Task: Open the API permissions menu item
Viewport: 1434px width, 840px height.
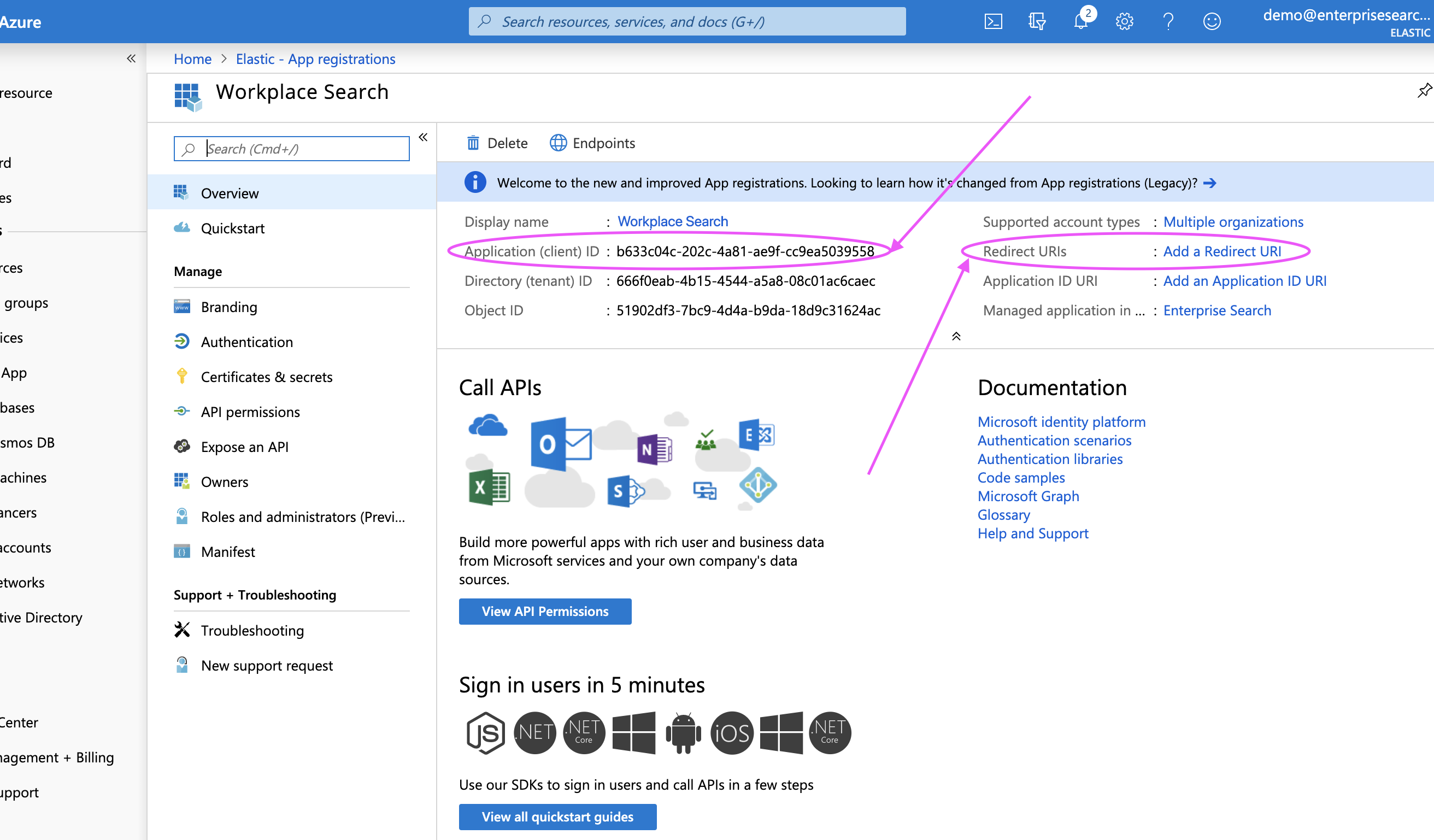Action: 250,412
